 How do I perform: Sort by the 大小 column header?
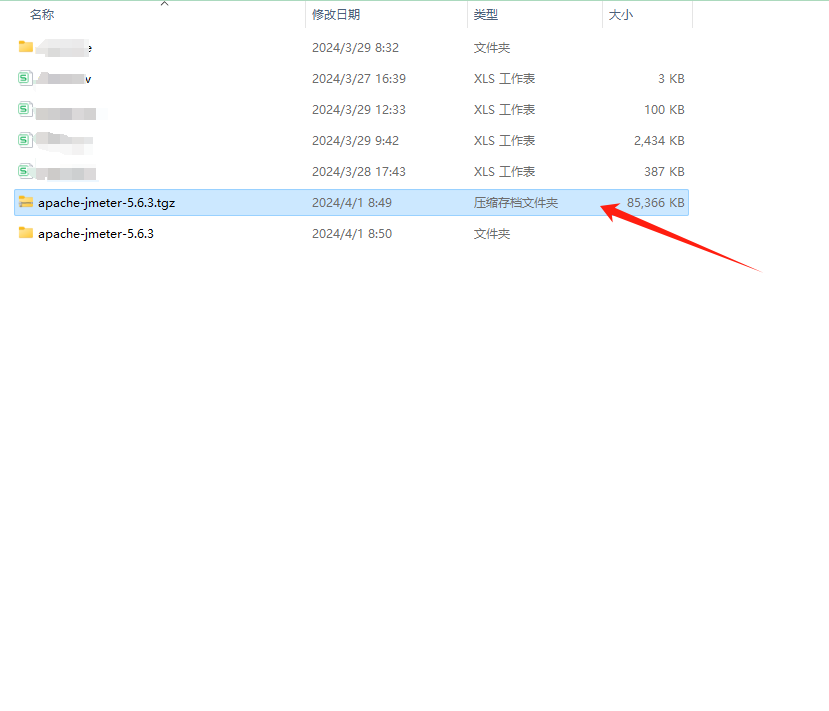621,15
